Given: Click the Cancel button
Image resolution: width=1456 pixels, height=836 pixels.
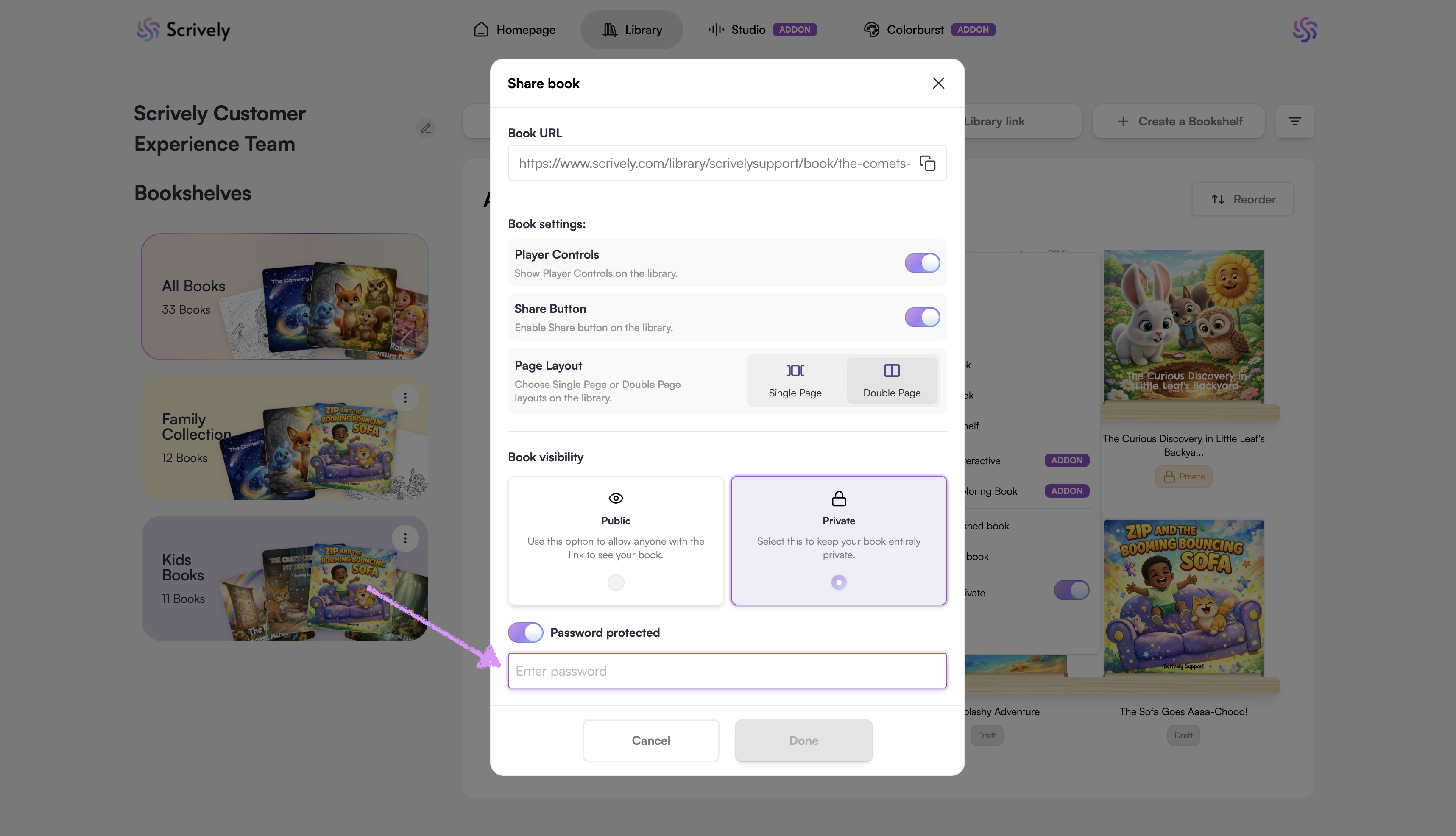Looking at the screenshot, I should 650,740.
